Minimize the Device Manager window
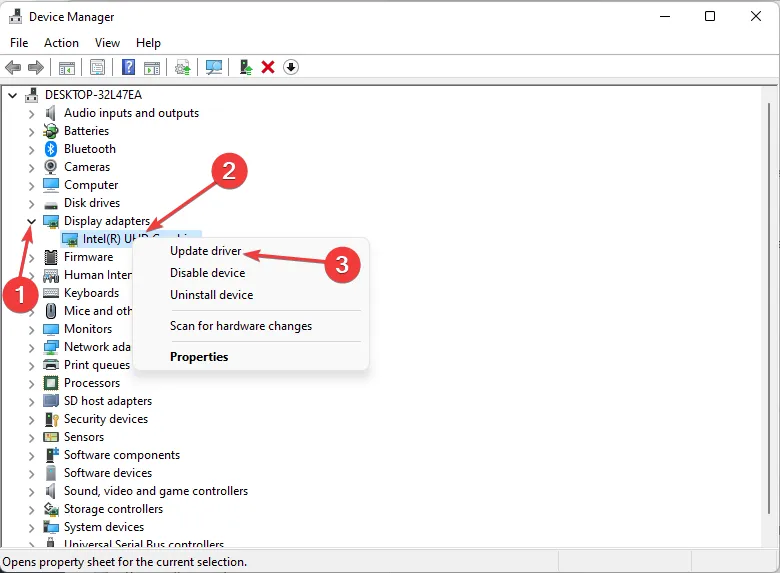Viewport: 780px width, 573px height. point(665,16)
